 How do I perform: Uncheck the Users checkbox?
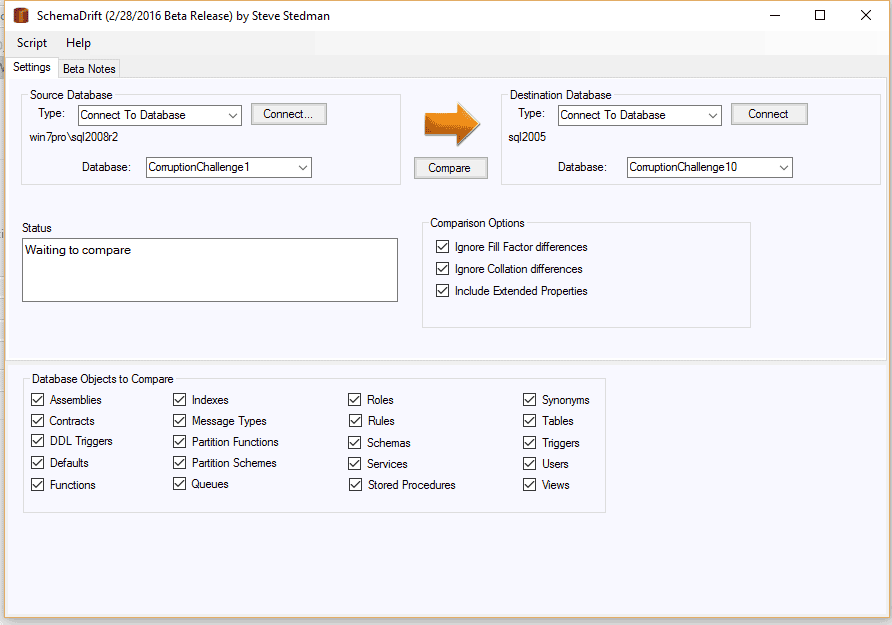530,463
